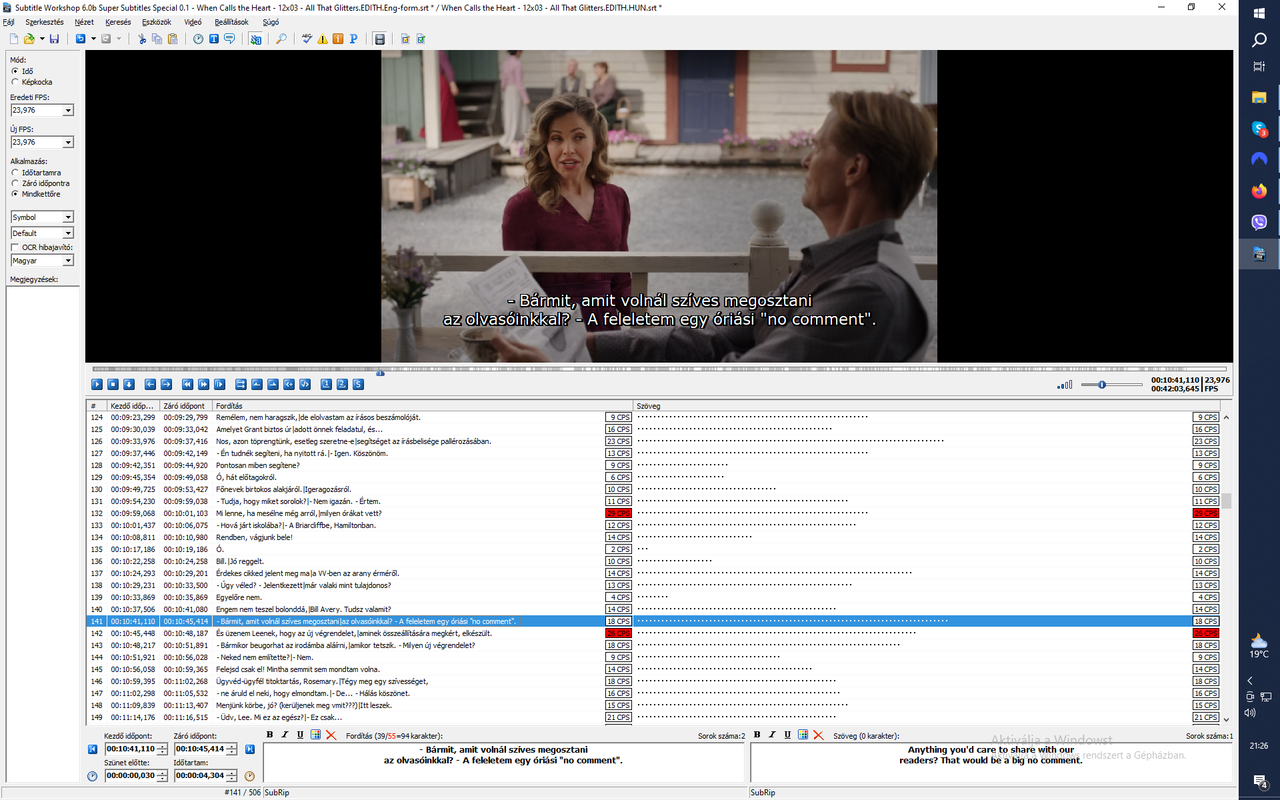Viewport: 1280px width, 800px height.
Task: Toggle the video preview film icon
Action: (379, 39)
